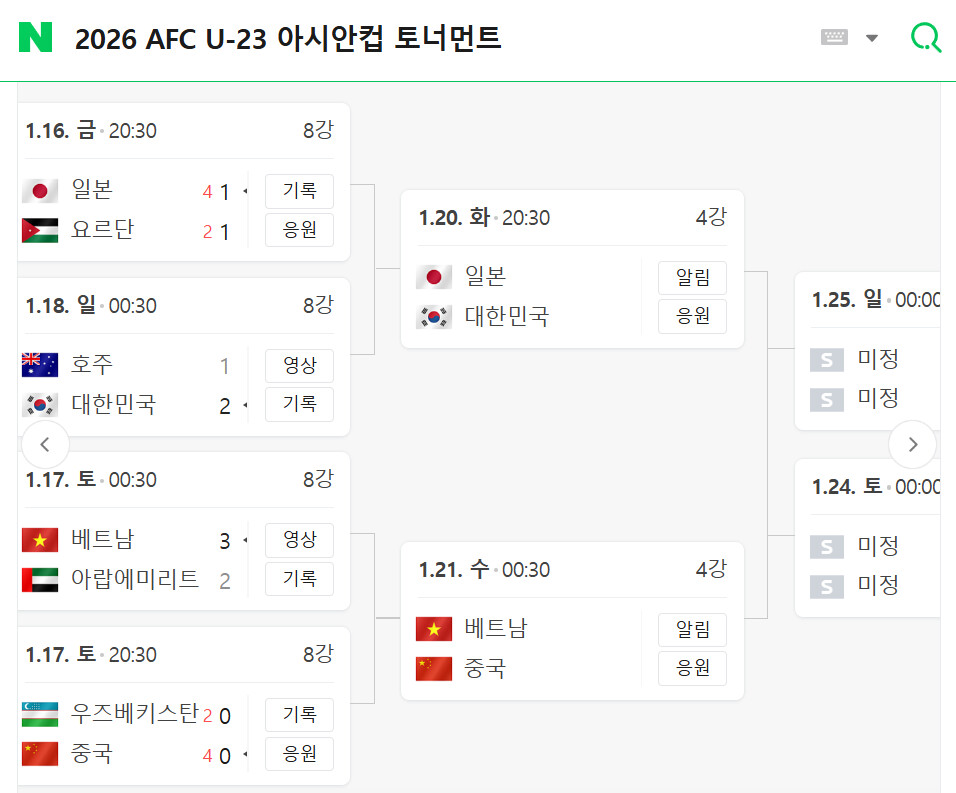Click 응원 for the Japan vs Korea semifinal

click(x=692, y=316)
